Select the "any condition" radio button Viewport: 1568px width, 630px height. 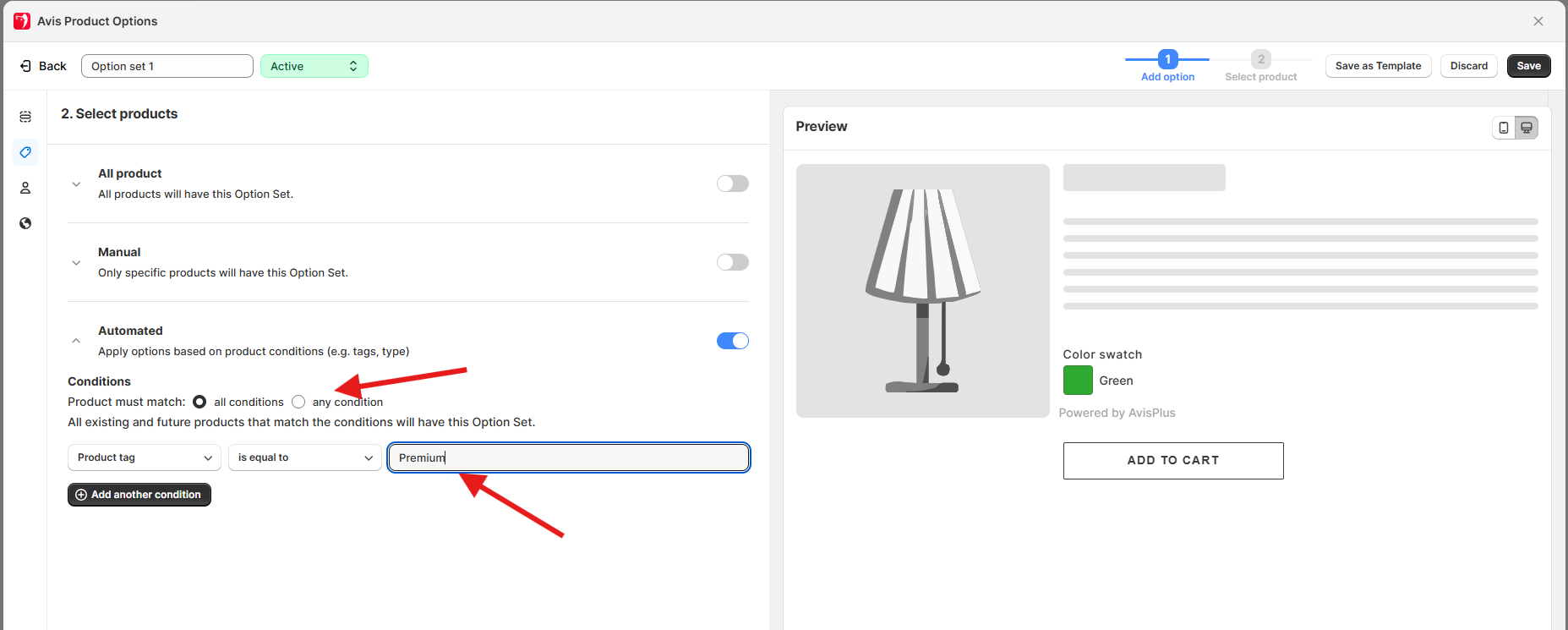pyautogui.click(x=298, y=402)
